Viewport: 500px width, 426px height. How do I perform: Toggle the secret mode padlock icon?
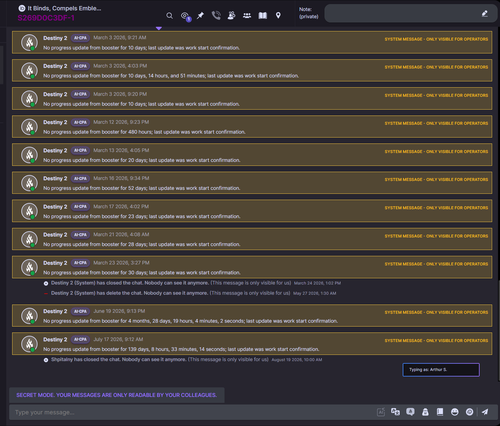425,412
